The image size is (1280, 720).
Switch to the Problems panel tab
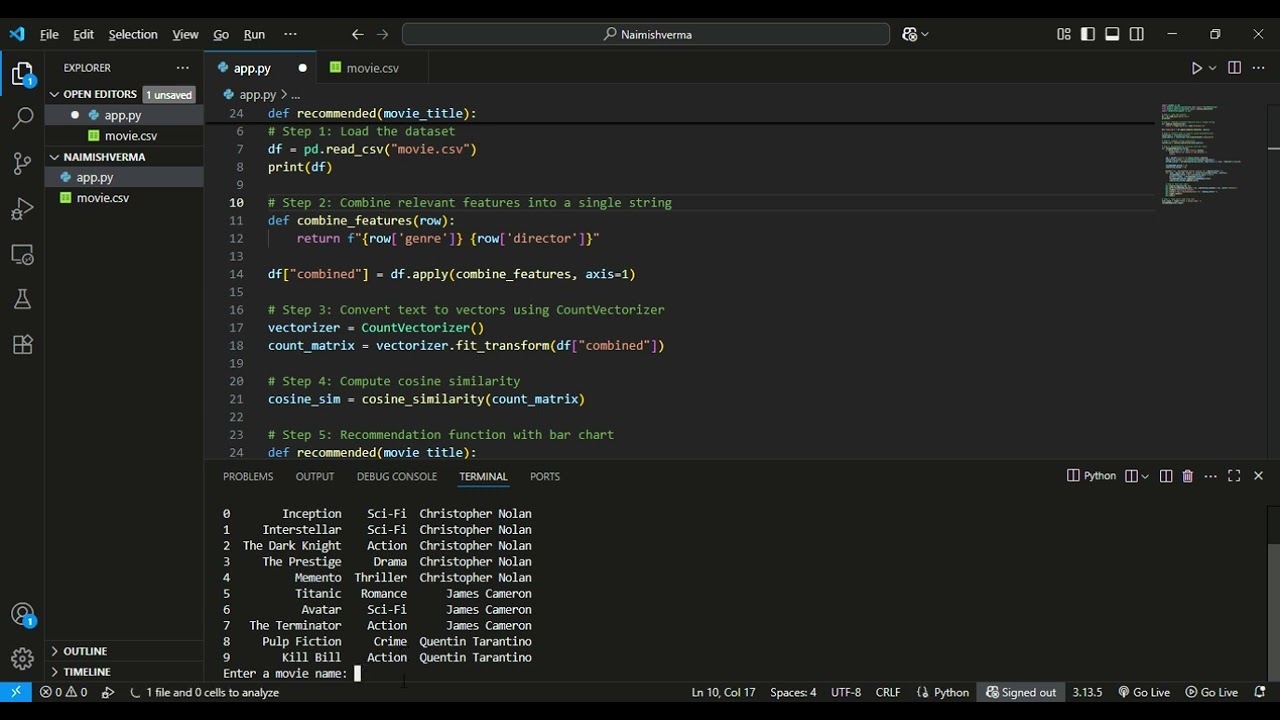pyautogui.click(x=248, y=476)
